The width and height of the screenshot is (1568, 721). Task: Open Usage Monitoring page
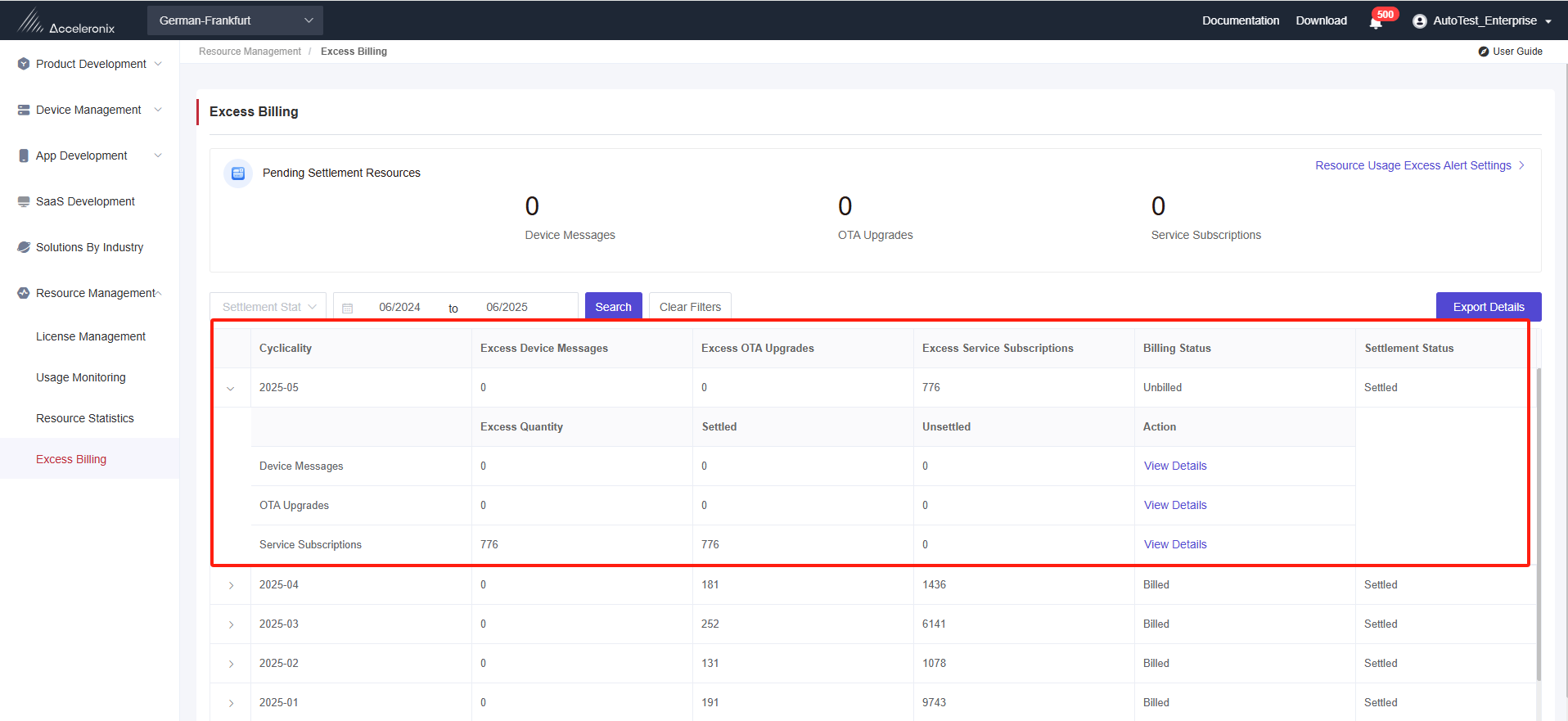81,377
